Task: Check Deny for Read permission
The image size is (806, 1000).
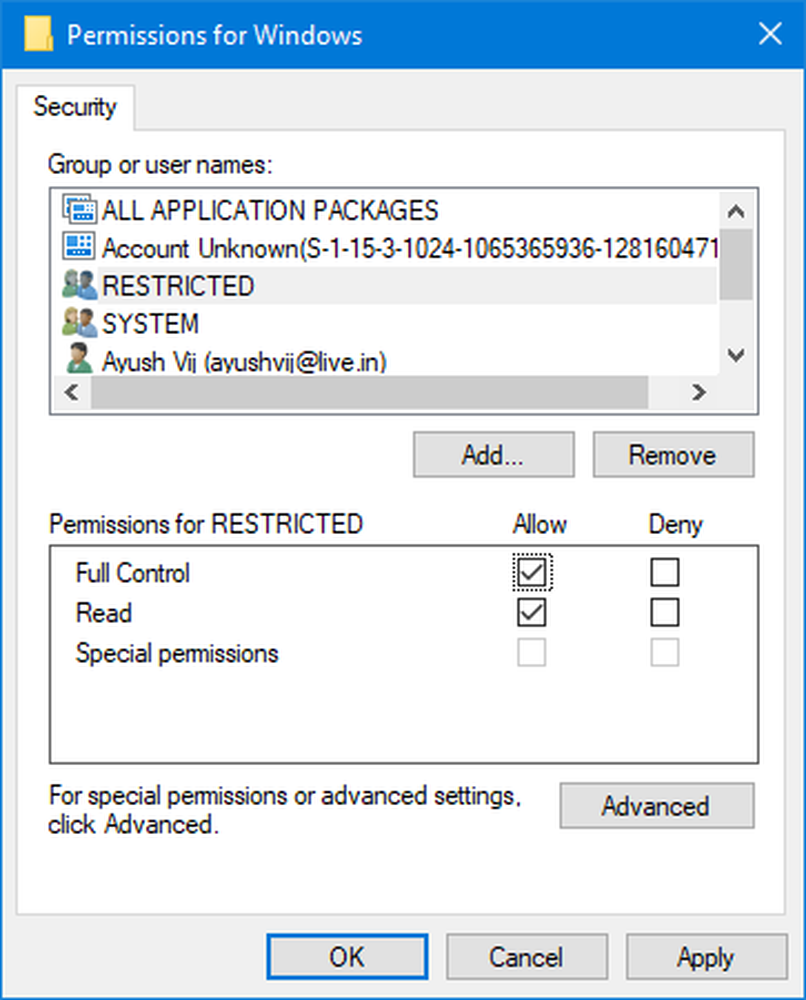Action: pyautogui.click(x=664, y=612)
